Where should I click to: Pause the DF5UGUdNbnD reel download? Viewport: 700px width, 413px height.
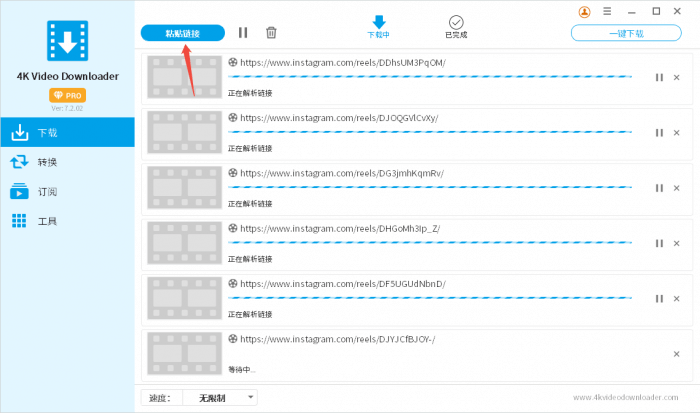click(x=659, y=299)
